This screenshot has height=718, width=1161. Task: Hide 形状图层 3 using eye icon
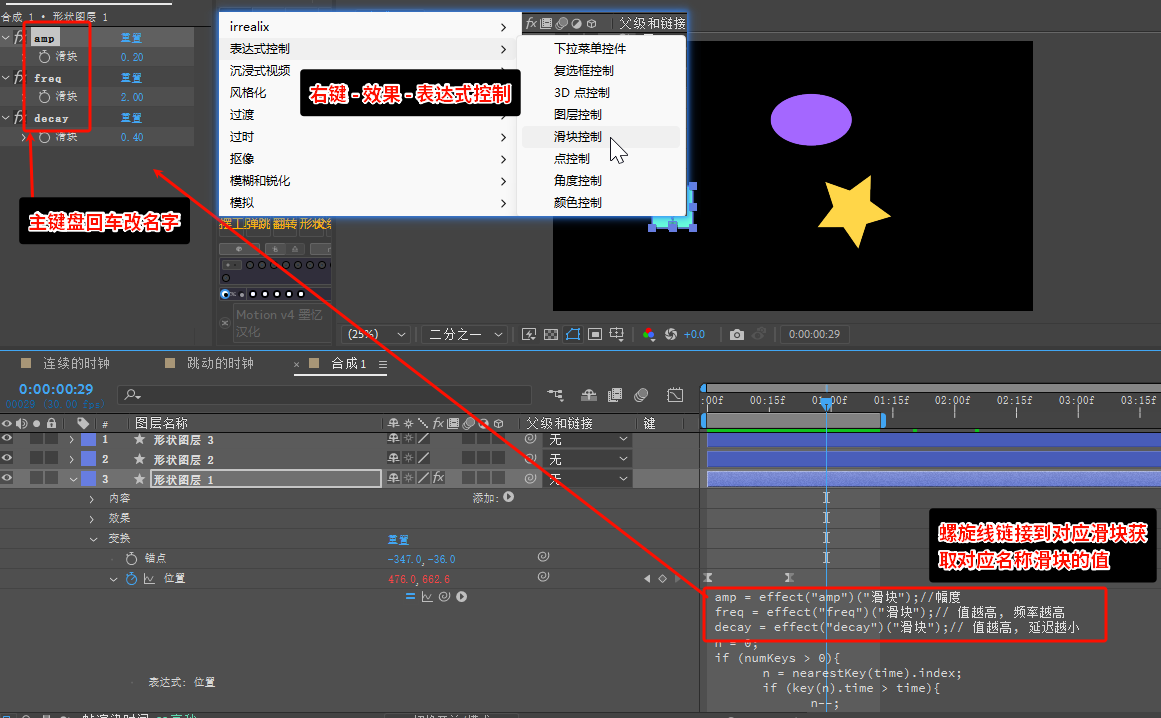(x=7, y=439)
